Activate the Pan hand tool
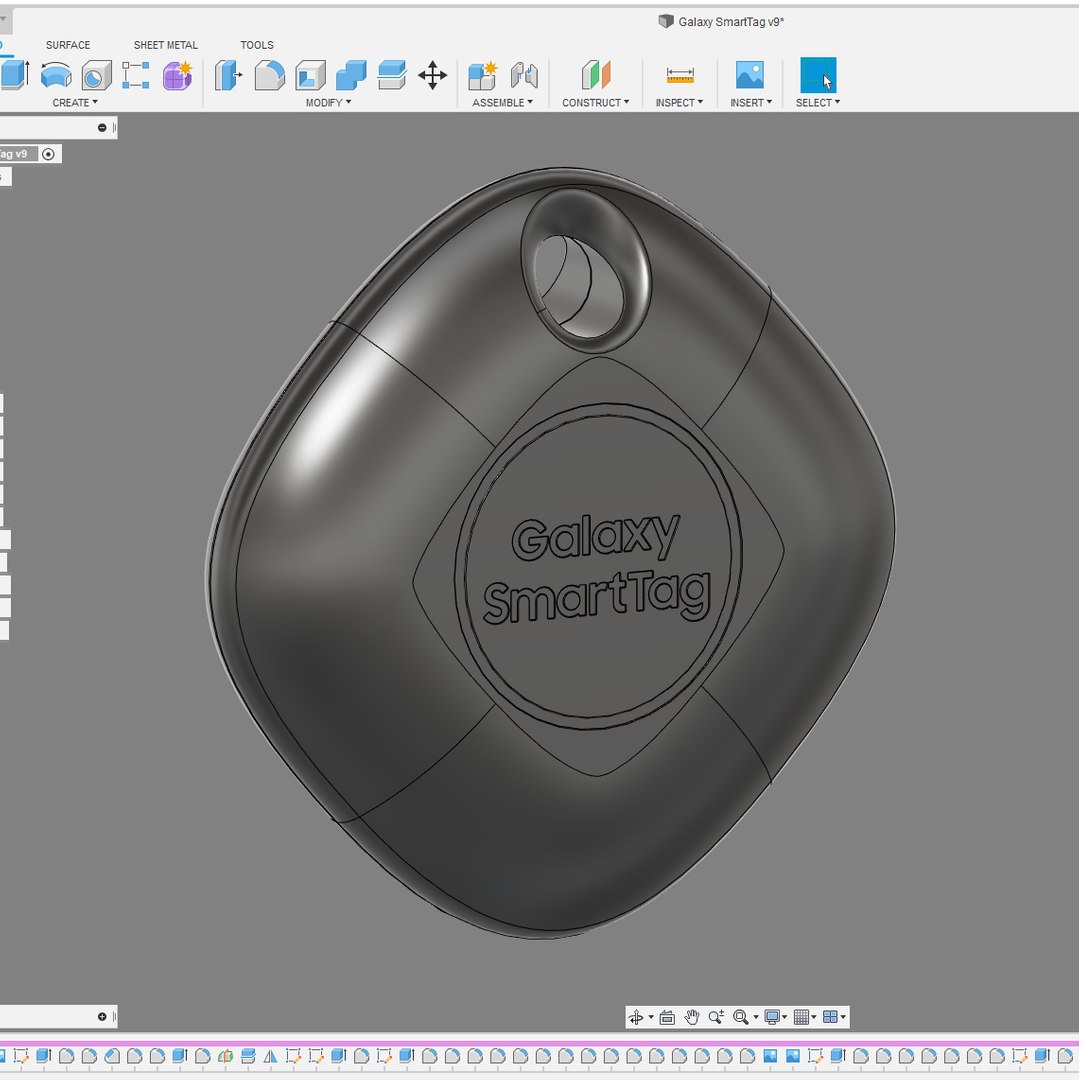The image size is (1079, 1080). (x=691, y=1017)
